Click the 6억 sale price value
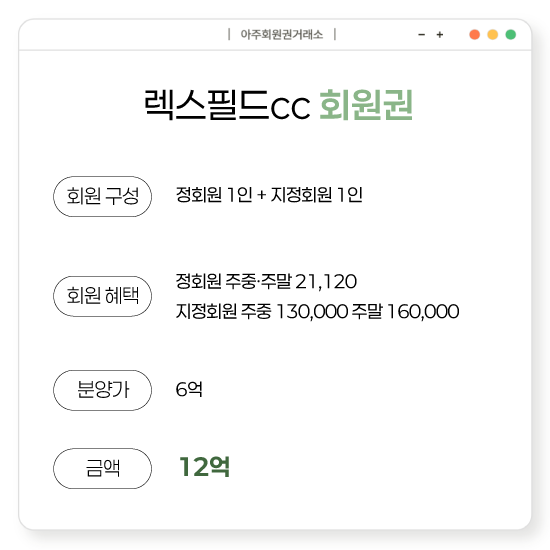550x550 pixels. point(189,389)
